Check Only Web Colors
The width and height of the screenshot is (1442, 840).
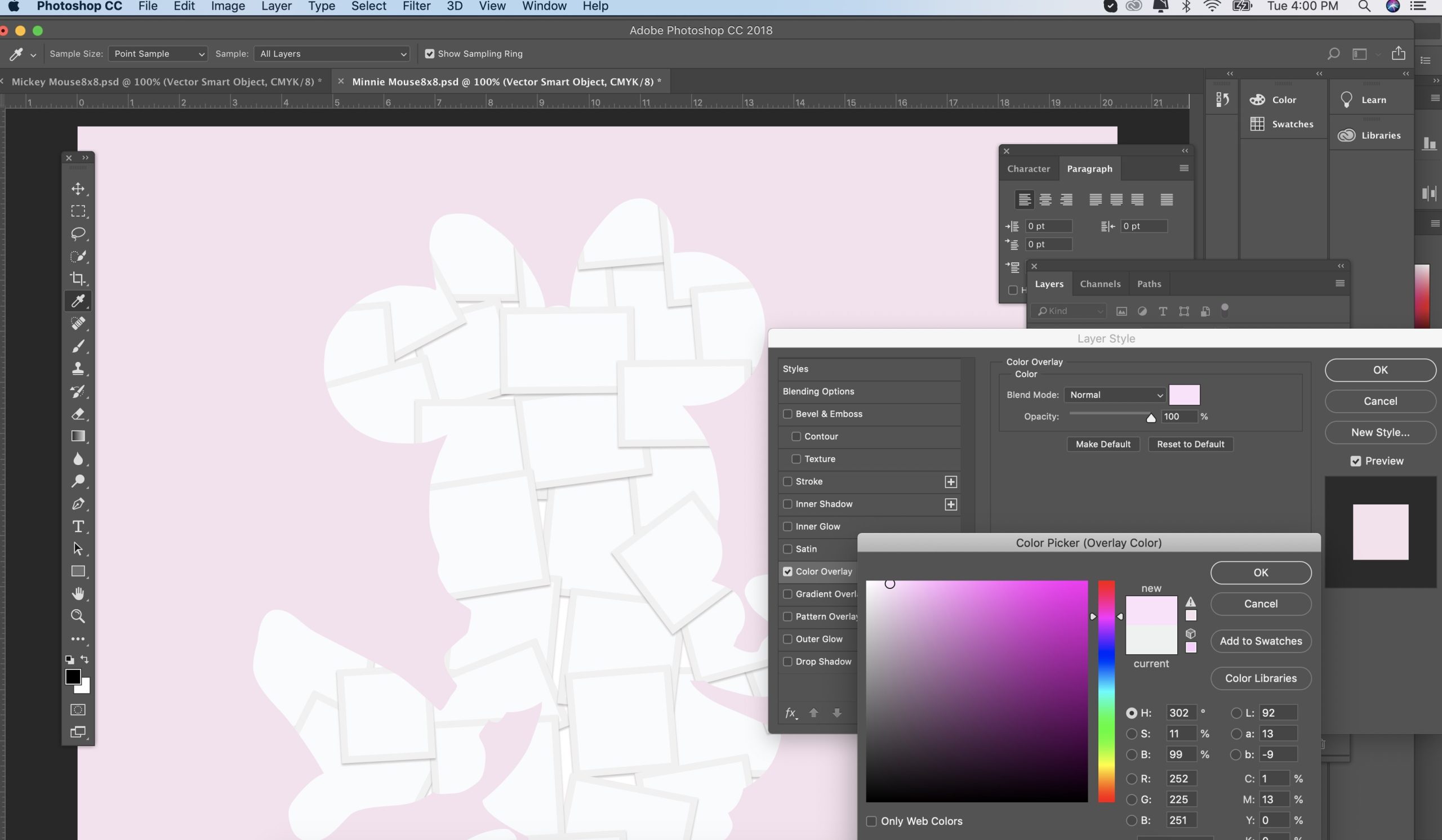pos(871,821)
